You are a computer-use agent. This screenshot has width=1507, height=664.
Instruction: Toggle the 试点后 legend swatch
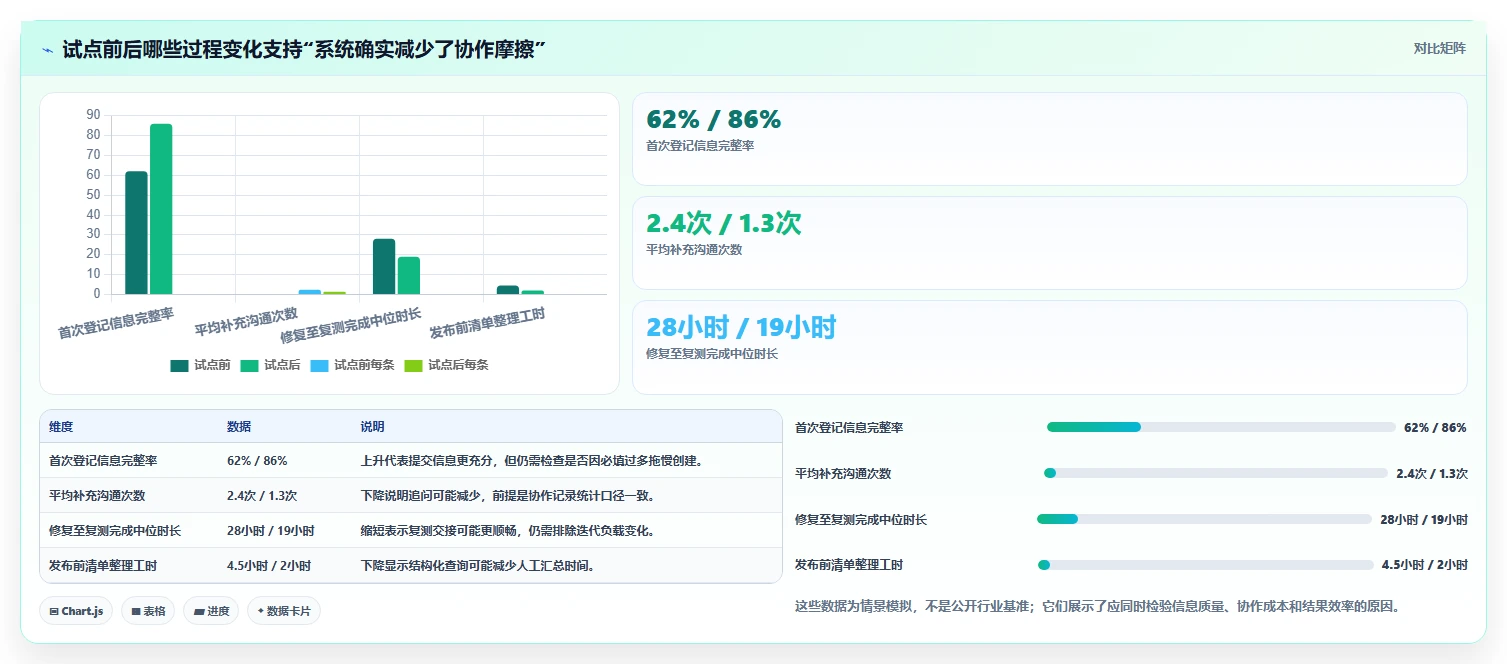click(x=249, y=366)
